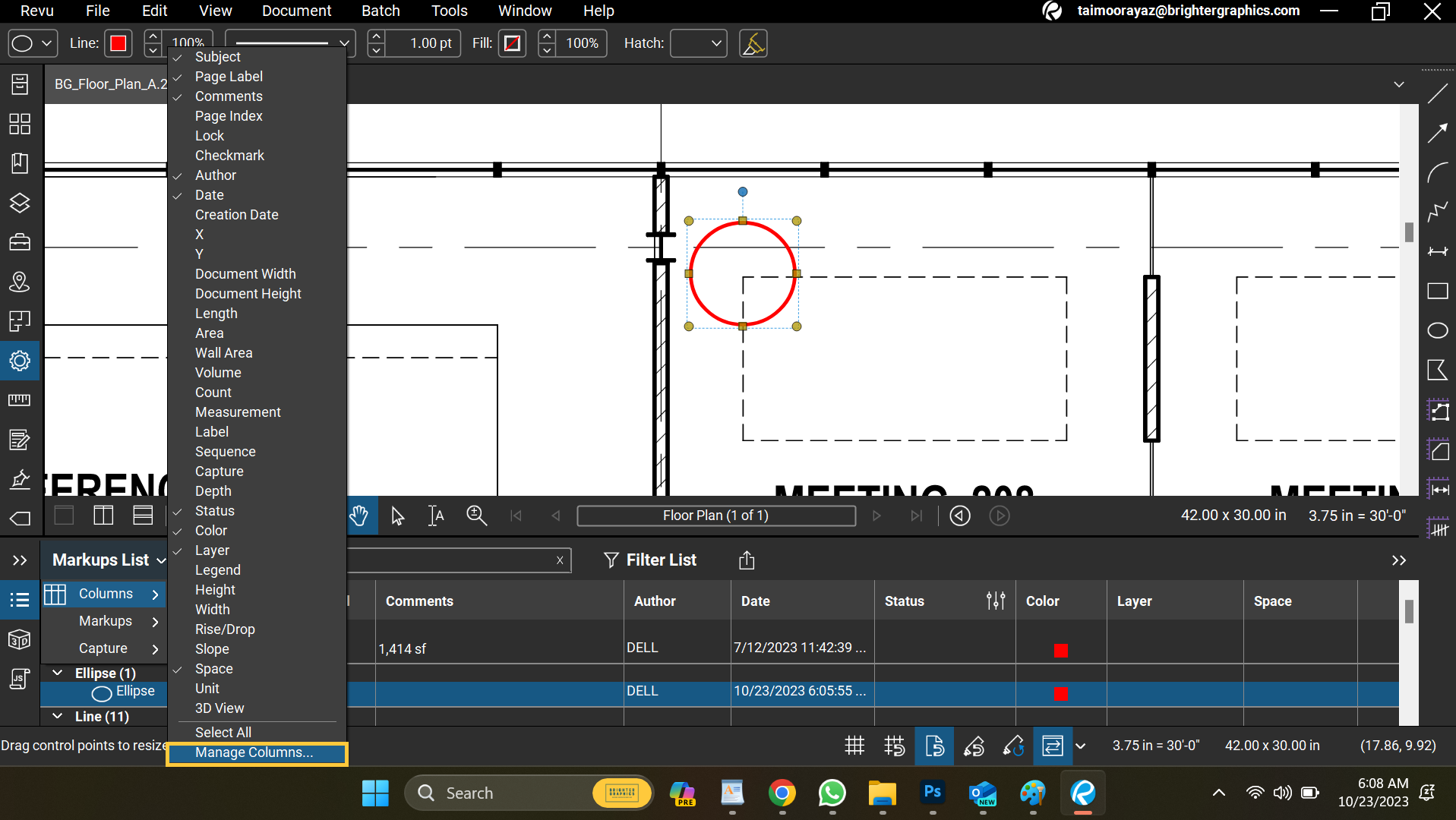Select the Pan tool above the markups list

(359, 516)
